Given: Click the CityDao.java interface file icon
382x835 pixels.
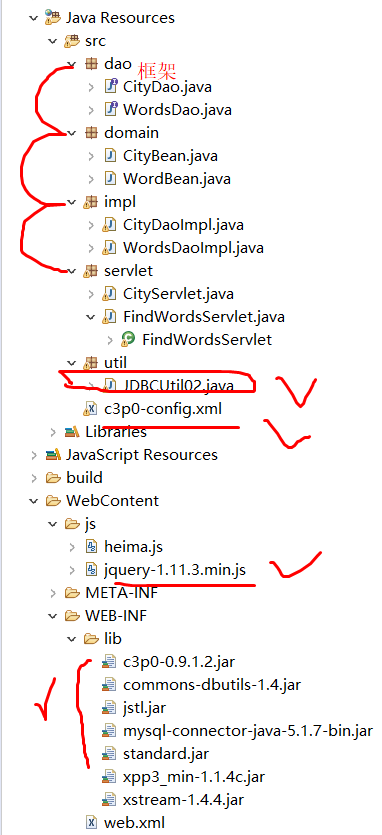Looking at the screenshot, I should [110, 86].
